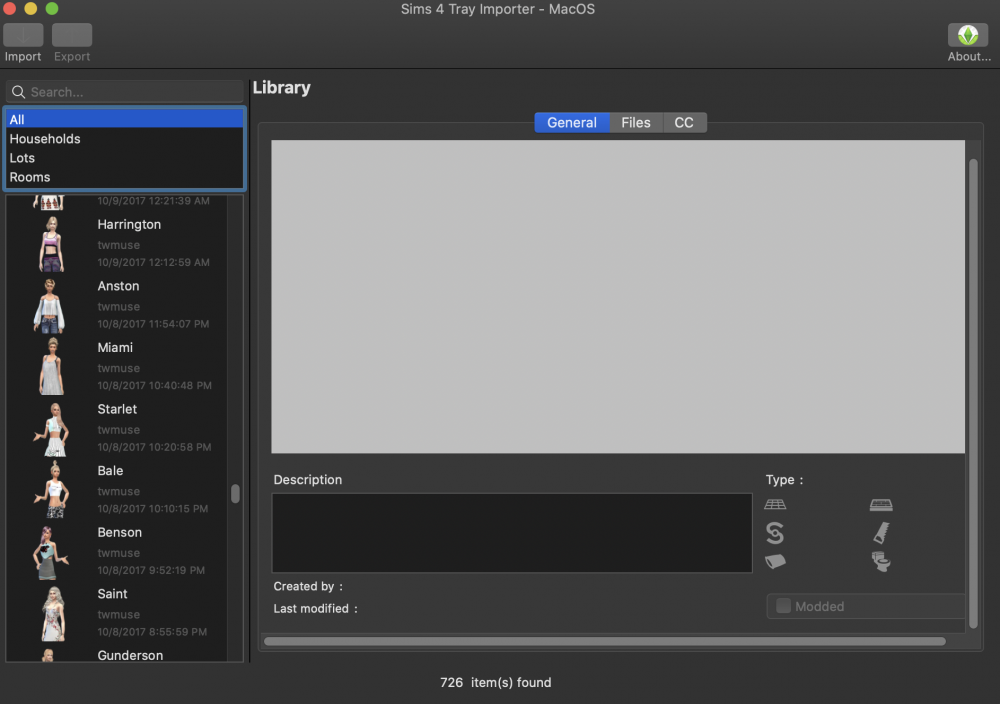Screen dimensions: 1000x704
Task: Click the yellow minimize window button
Action: (x=31, y=9)
